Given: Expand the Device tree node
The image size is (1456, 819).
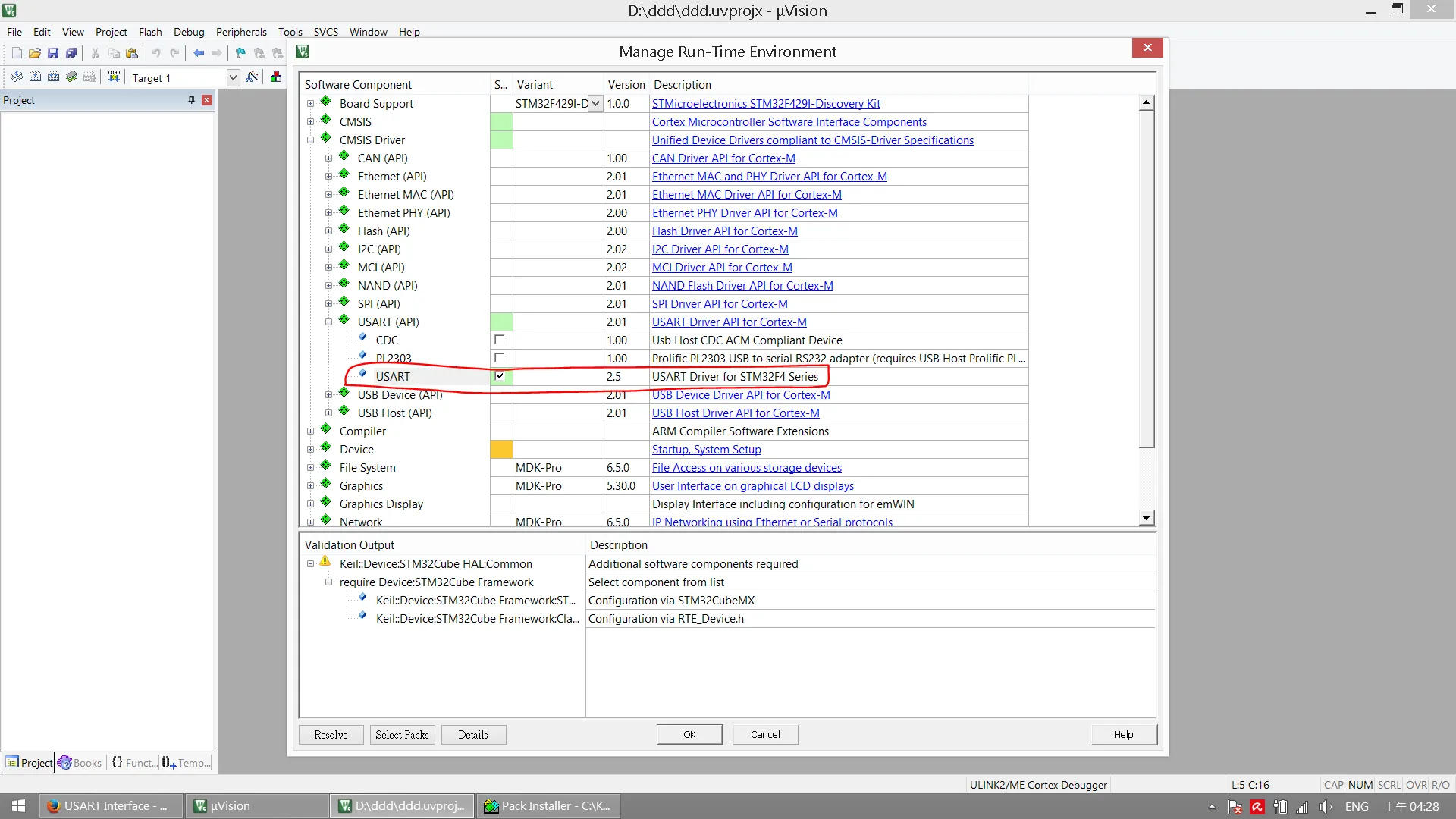Looking at the screenshot, I should 311,449.
